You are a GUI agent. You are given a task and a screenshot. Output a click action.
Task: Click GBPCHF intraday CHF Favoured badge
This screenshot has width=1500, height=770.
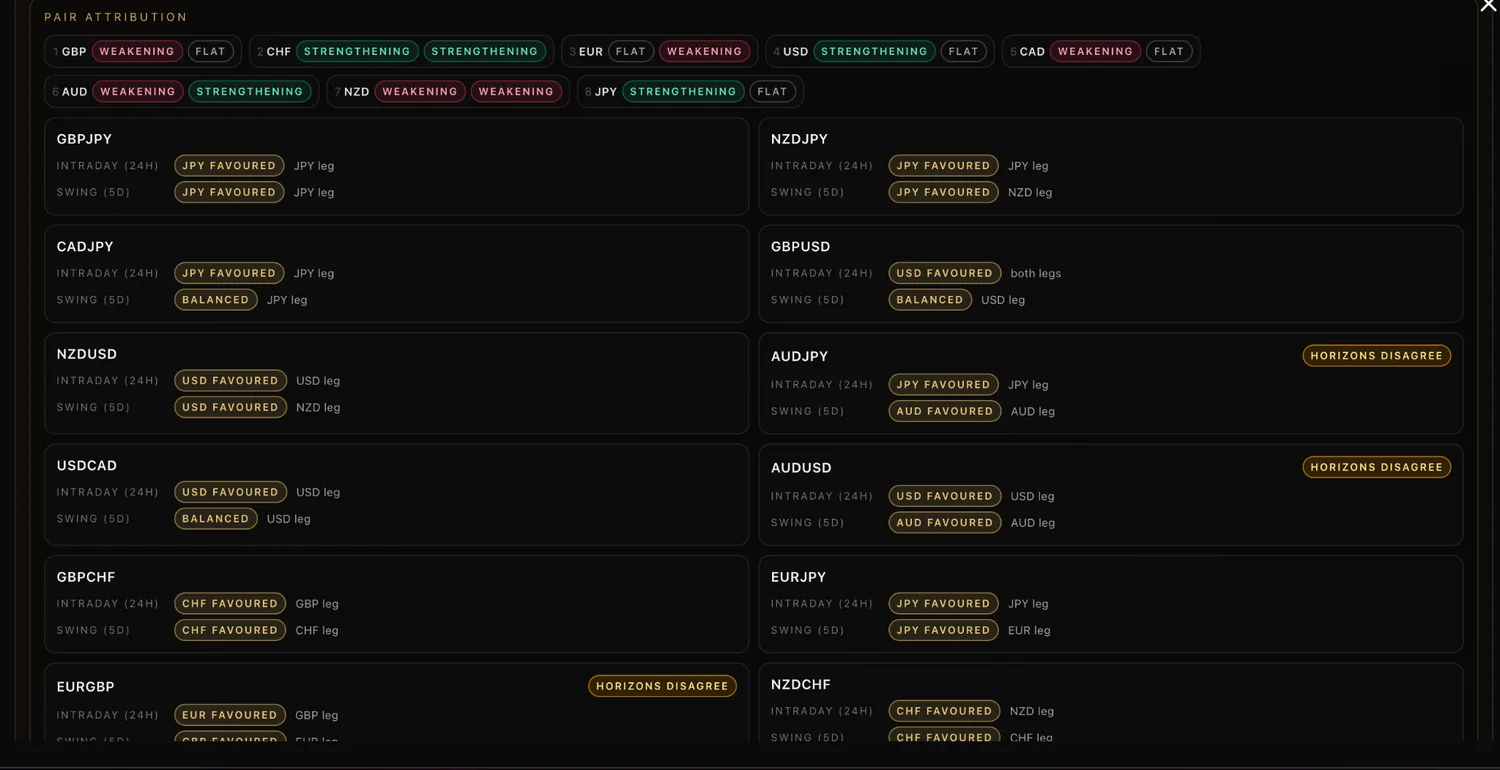point(229,603)
